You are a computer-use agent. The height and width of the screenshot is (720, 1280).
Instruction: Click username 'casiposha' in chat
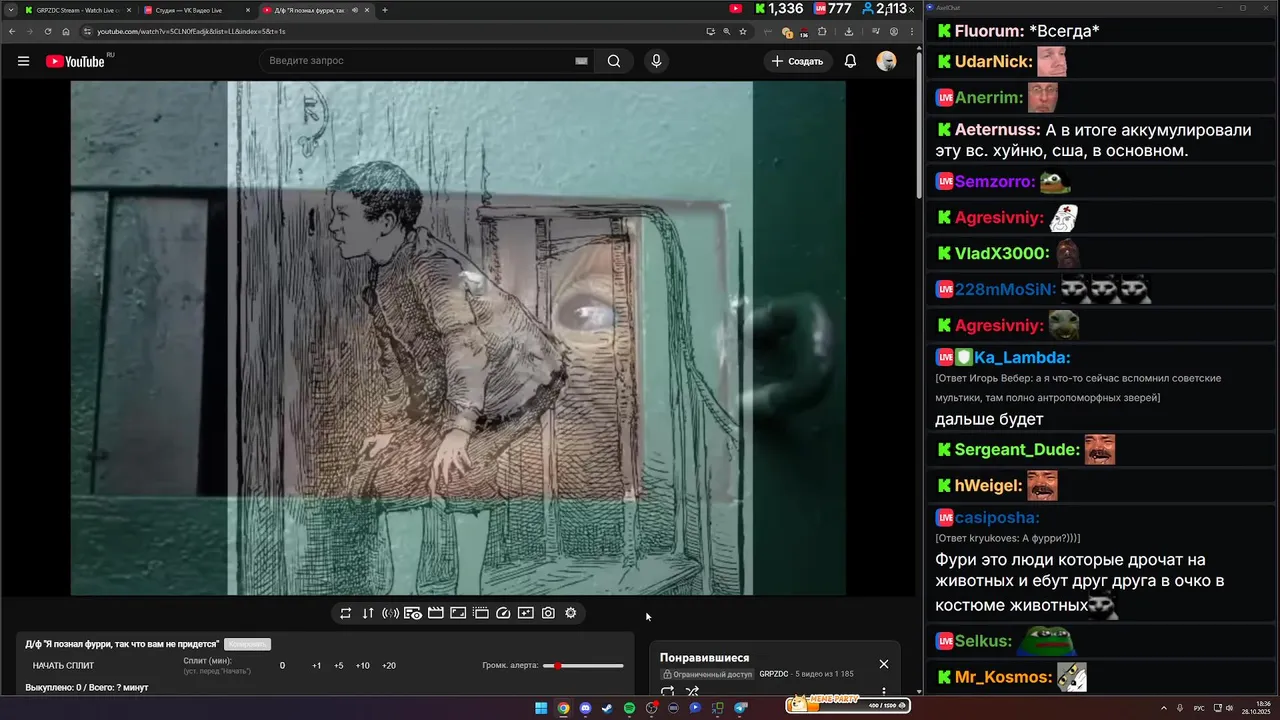(997, 517)
